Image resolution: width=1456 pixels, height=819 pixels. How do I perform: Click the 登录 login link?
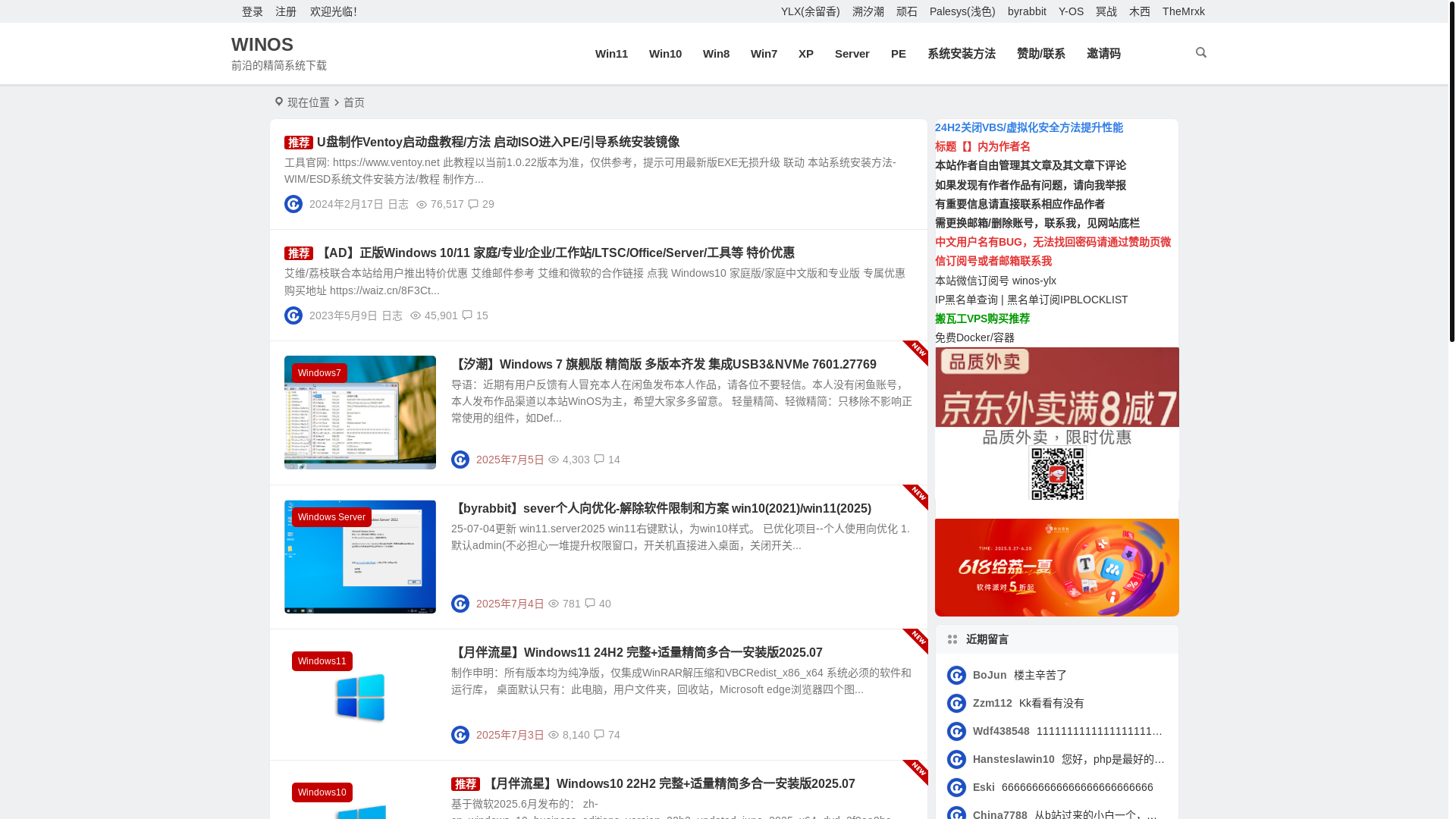(x=253, y=11)
